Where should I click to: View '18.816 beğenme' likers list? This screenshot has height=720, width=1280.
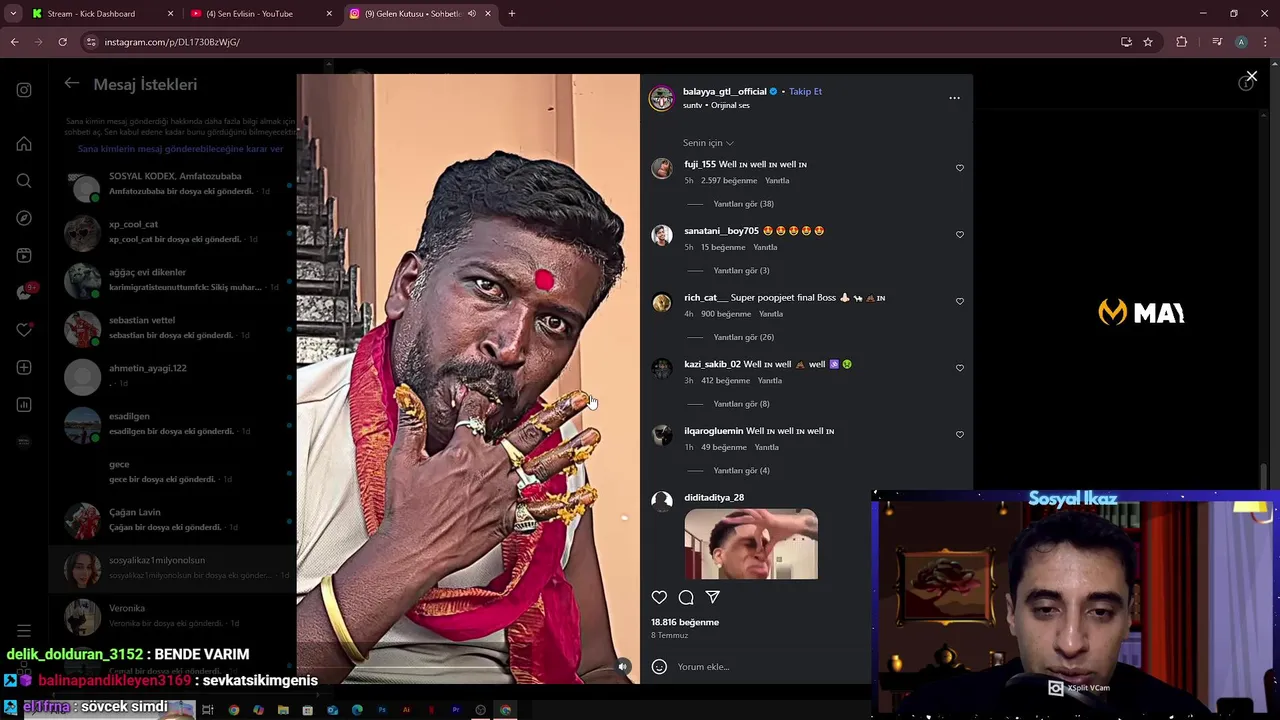[685, 622]
